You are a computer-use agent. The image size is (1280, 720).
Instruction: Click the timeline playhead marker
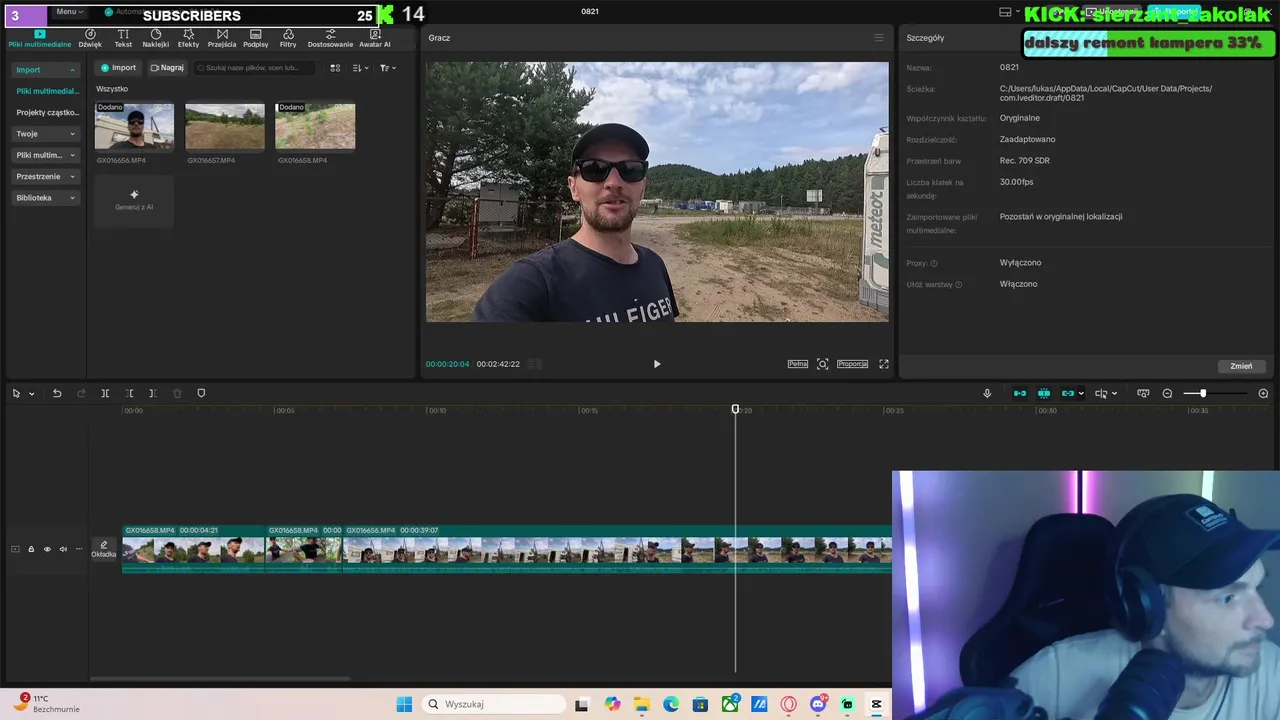(735, 409)
